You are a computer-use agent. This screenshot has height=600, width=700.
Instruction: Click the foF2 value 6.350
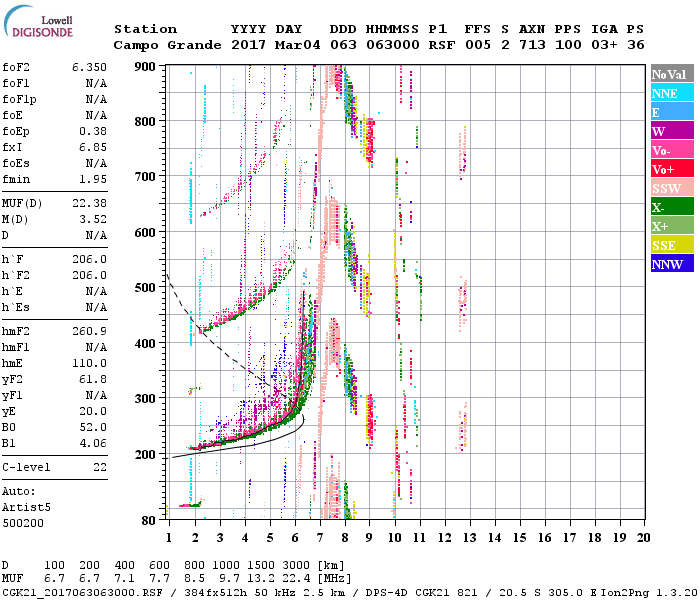88,66
